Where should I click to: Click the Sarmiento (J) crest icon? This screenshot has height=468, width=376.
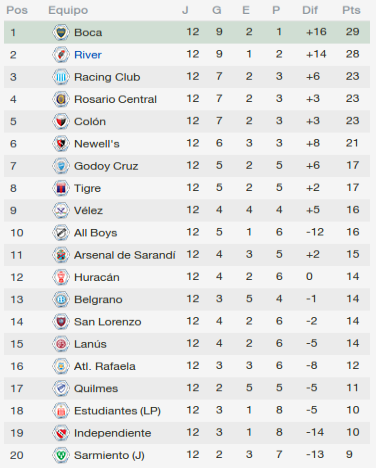[61, 455]
